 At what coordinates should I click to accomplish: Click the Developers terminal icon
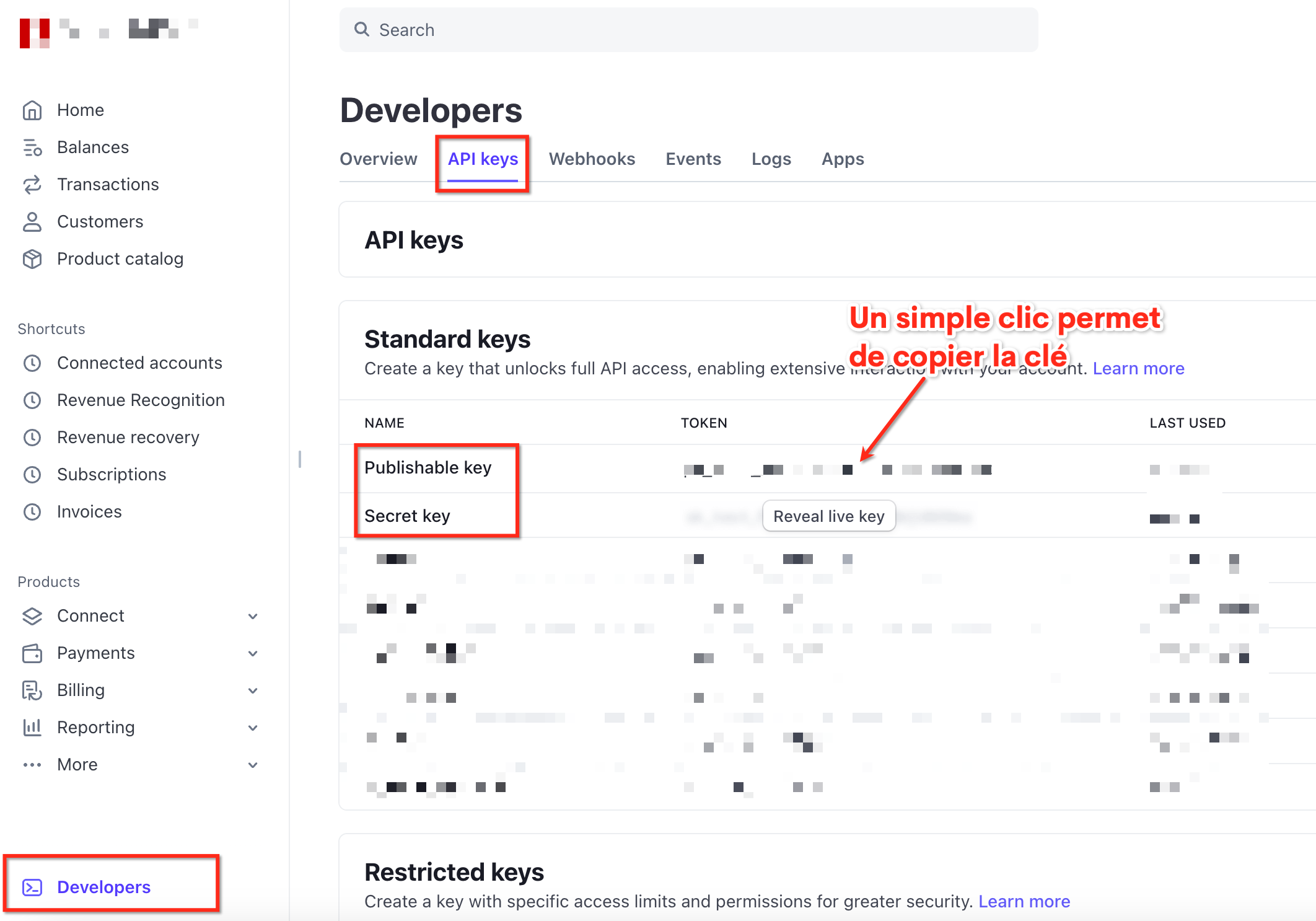tap(32, 888)
